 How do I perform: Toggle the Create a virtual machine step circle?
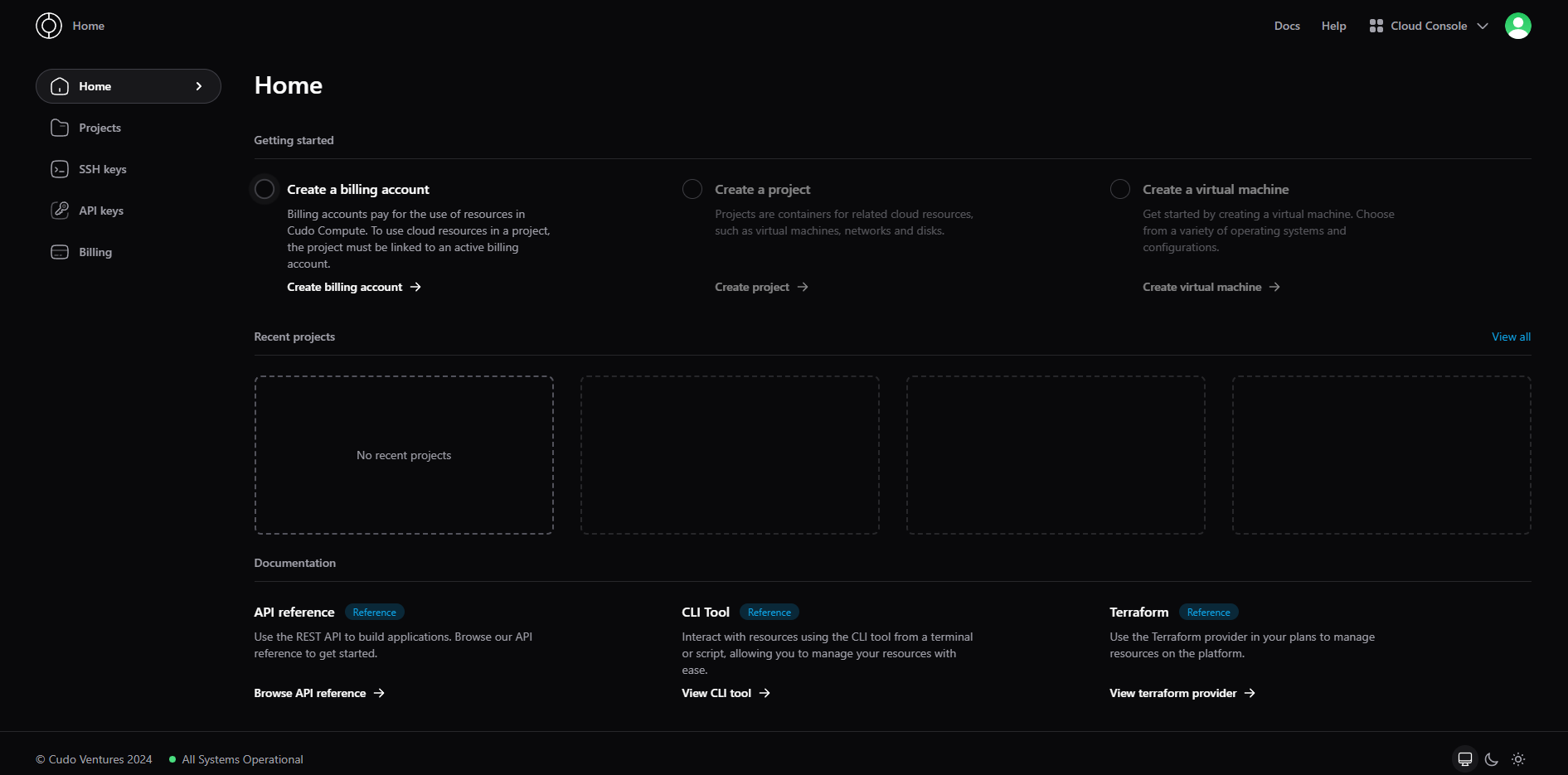pyautogui.click(x=1120, y=189)
